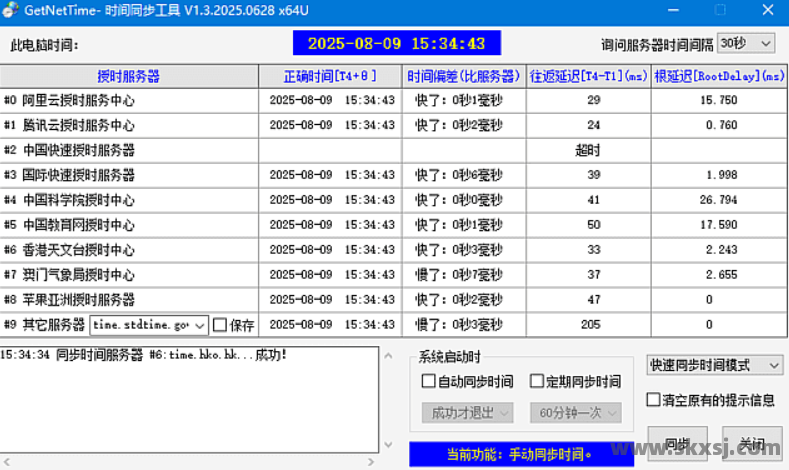Check the 保存 box for custom server
This screenshot has height=470, width=789.
(220, 325)
